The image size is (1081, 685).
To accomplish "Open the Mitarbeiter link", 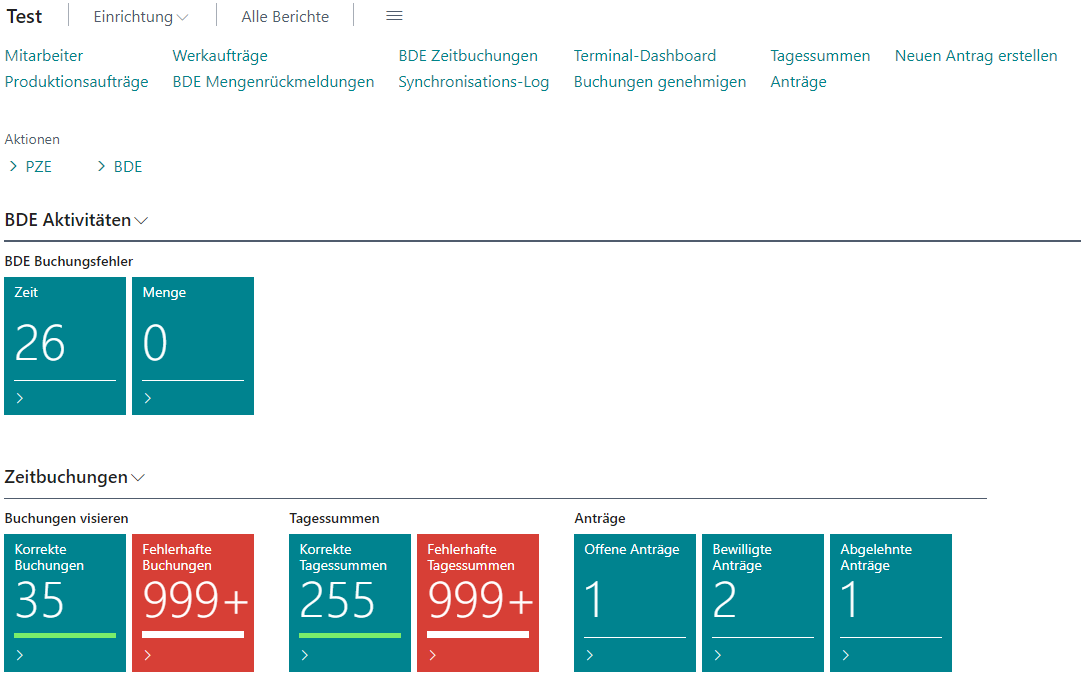I will tap(43, 56).
